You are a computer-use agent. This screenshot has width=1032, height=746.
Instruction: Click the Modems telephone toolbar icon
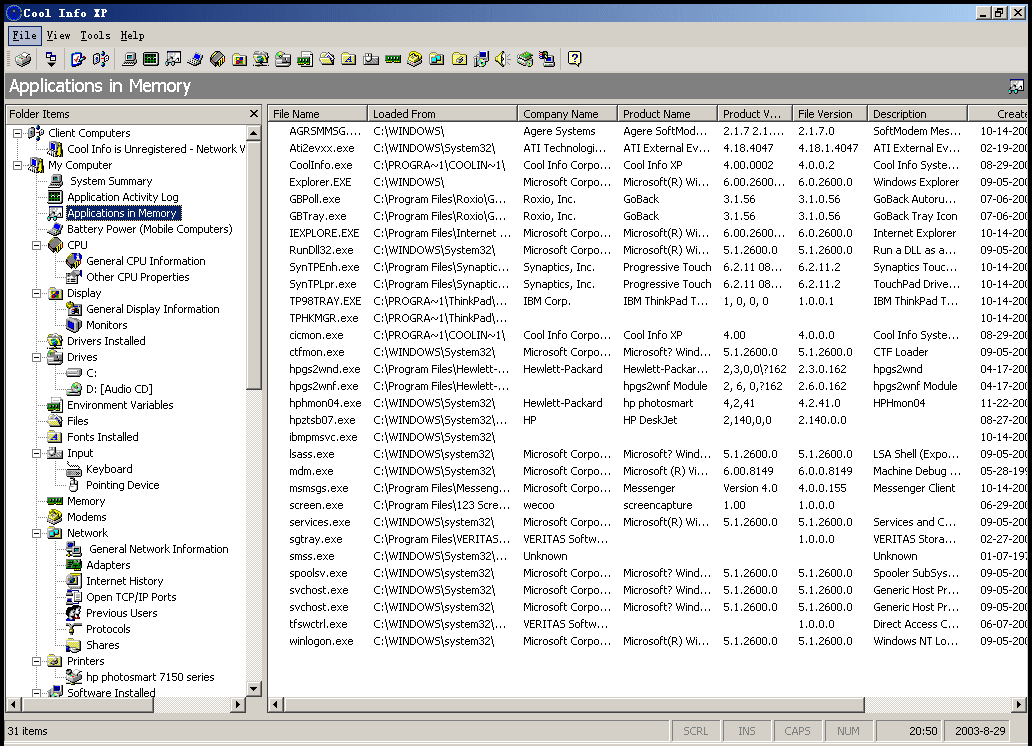pyautogui.click(x=415, y=59)
